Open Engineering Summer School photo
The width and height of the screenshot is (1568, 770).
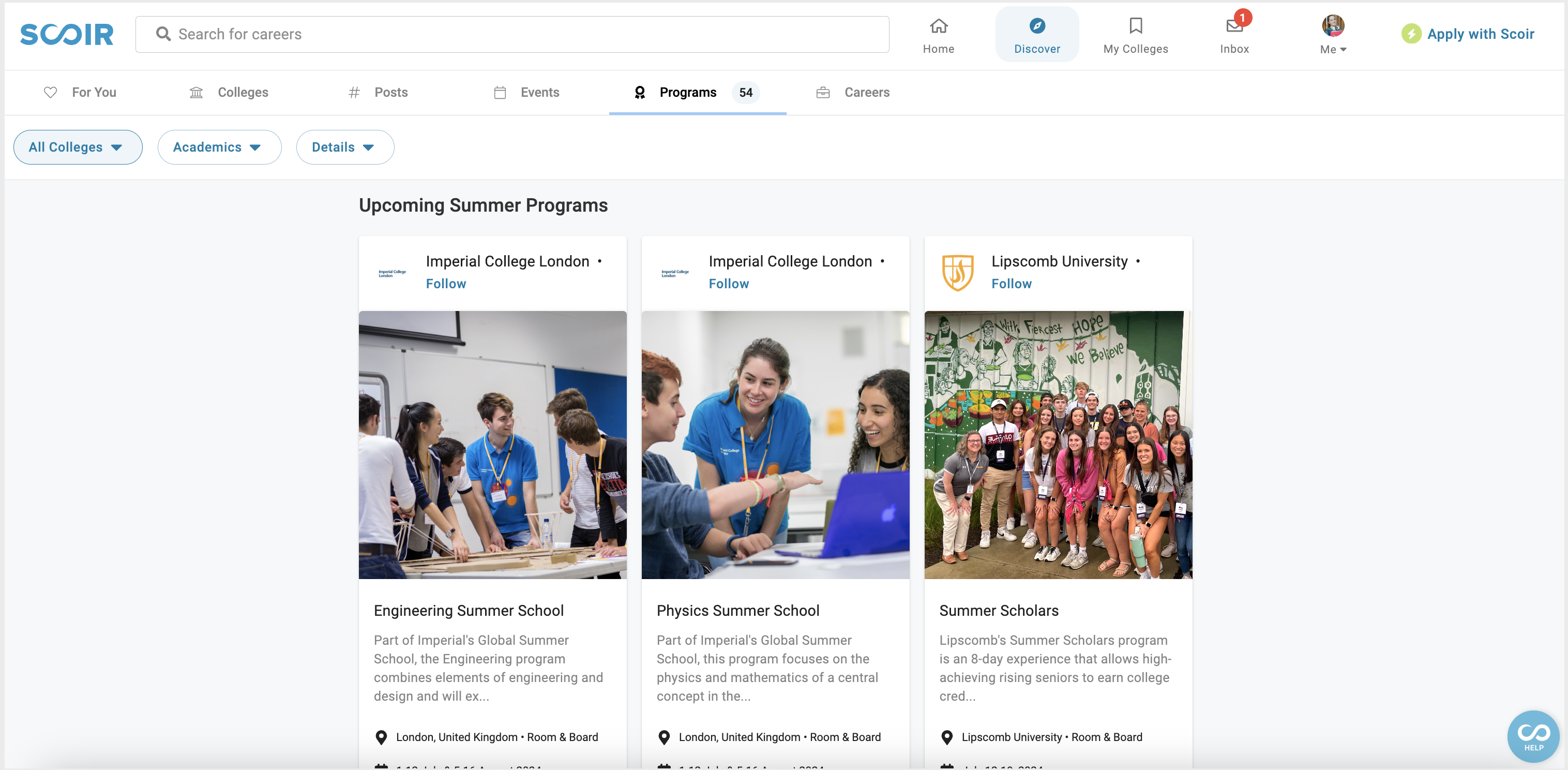492,445
